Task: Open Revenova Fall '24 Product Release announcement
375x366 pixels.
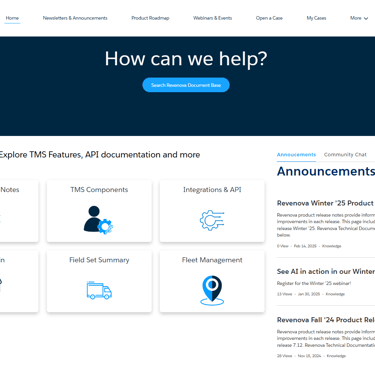Action: coord(326,320)
